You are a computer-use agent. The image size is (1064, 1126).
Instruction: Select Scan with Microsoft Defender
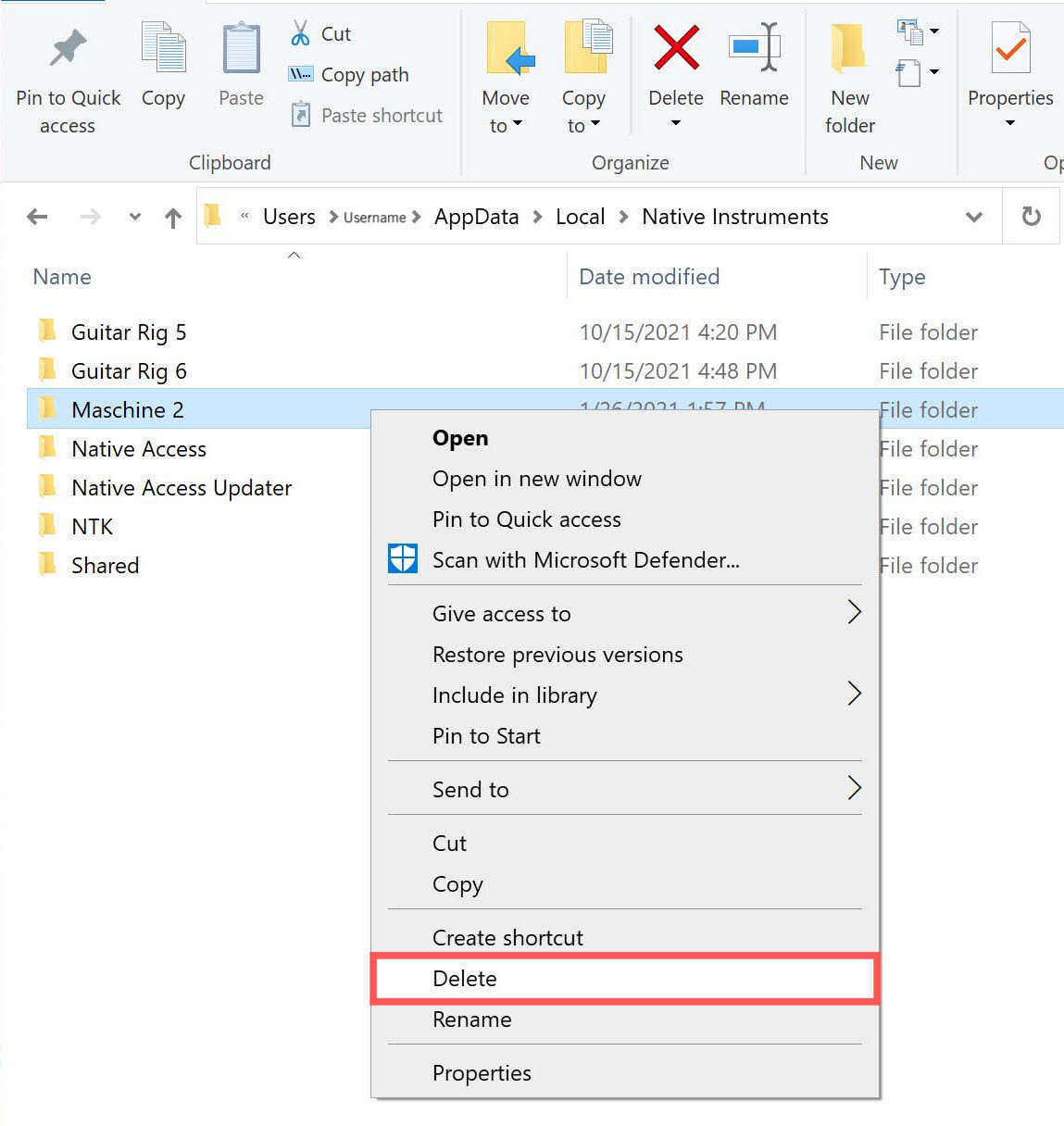(x=585, y=560)
